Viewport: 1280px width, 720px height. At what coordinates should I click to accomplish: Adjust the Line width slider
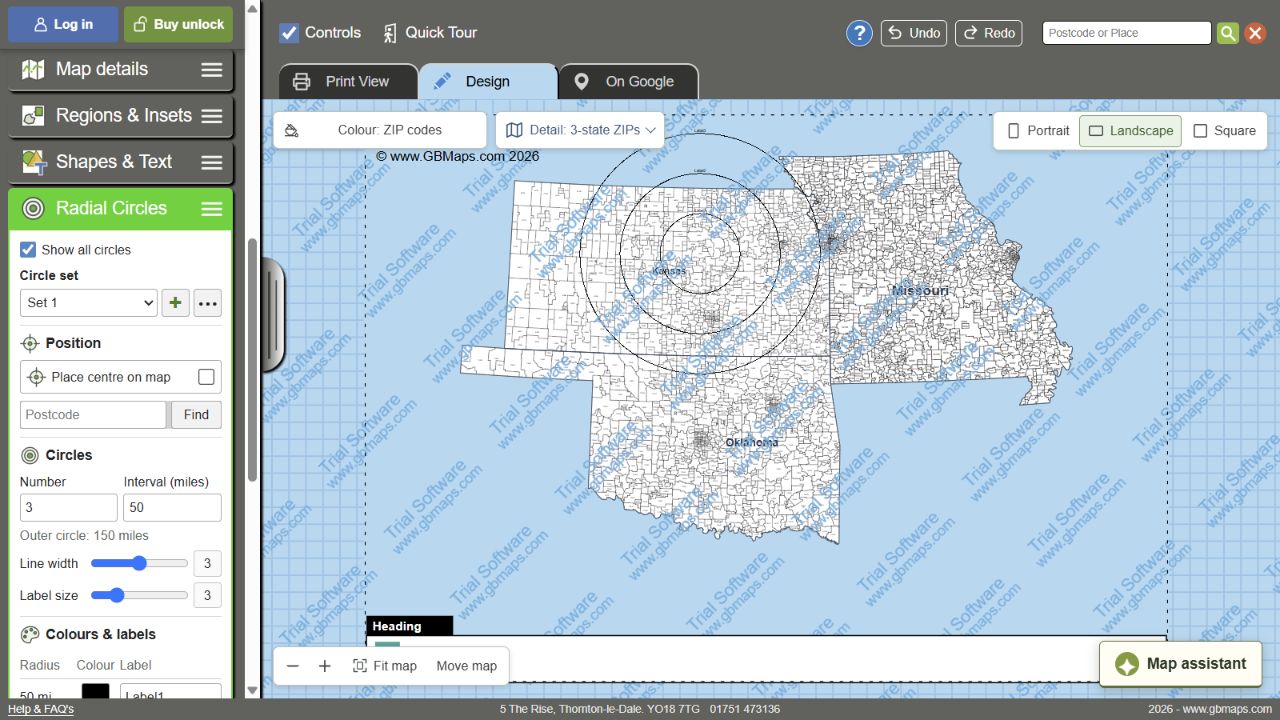[x=139, y=563]
